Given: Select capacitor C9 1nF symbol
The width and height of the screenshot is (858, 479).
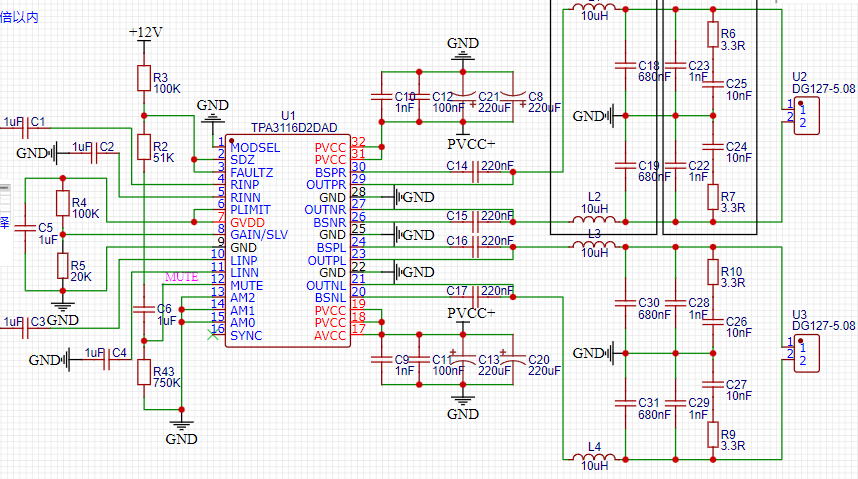Looking at the screenshot, I should pos(381,360).
